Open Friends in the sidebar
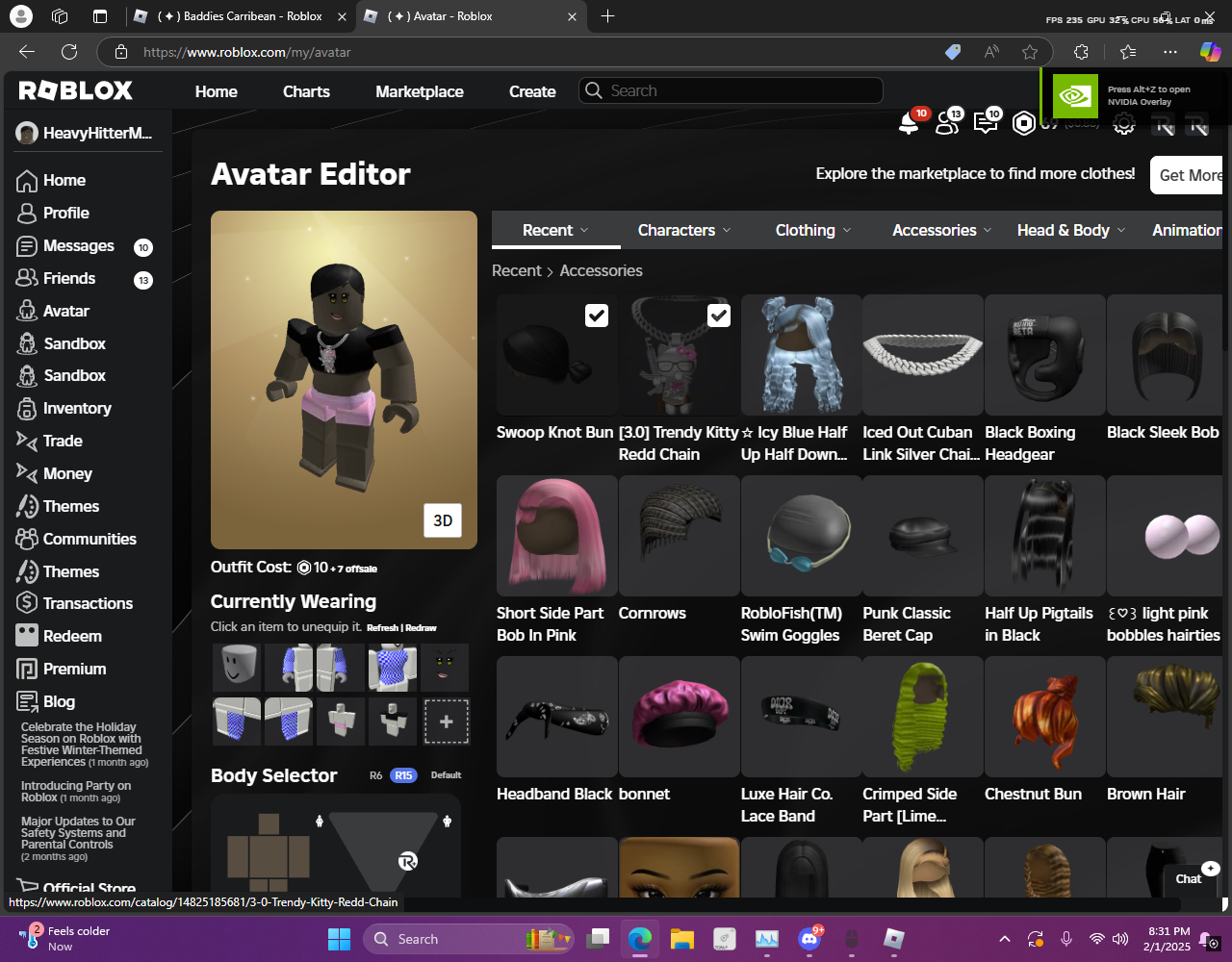This screenshot has height=962, width=1232. coord(56,278)
